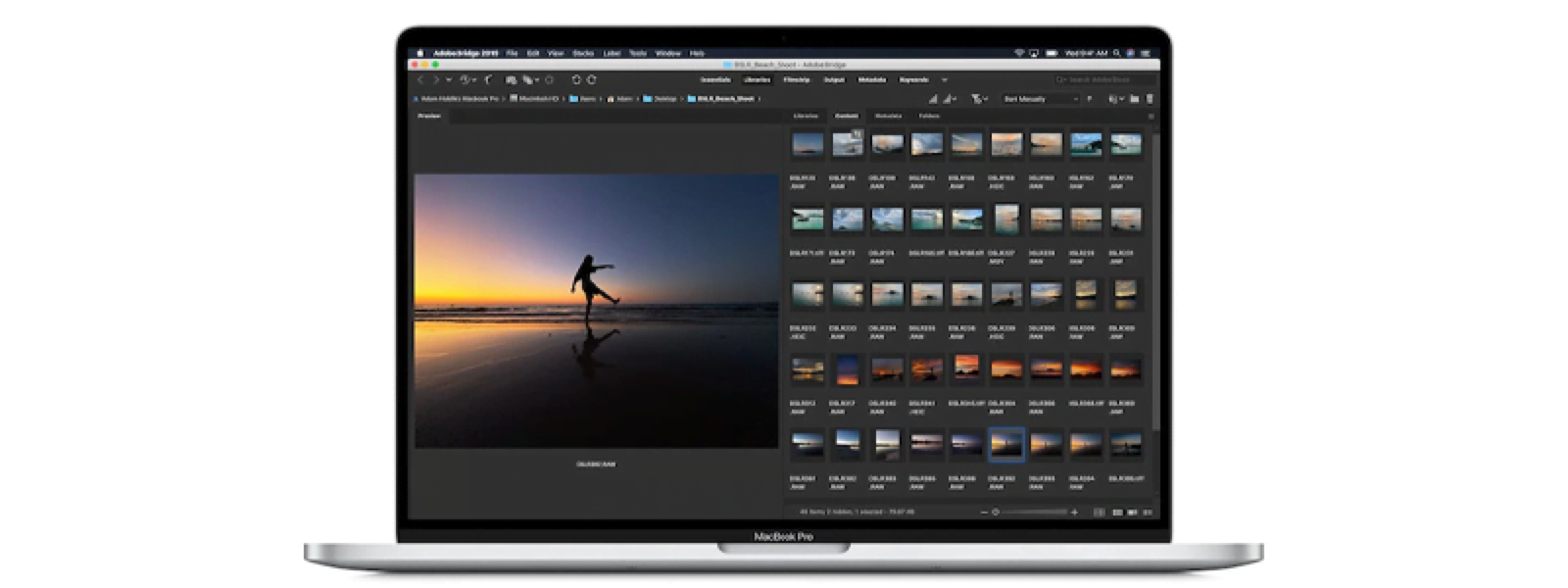This screenshot has height=588, width=1568.
Task: Open the Reveal Recent File clock icon
Action: click(x=465, y=79)
